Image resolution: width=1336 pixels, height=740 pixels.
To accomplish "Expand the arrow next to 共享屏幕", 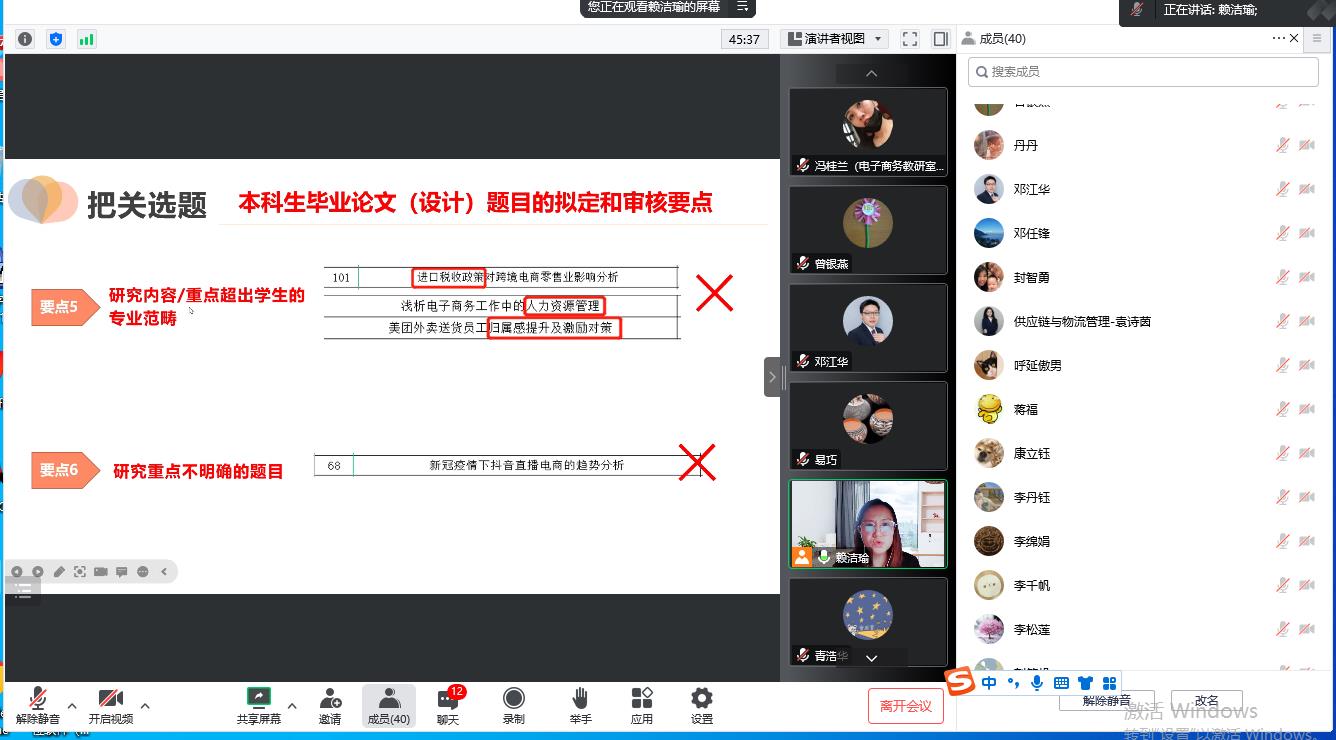I will click(x=292, y=705).
